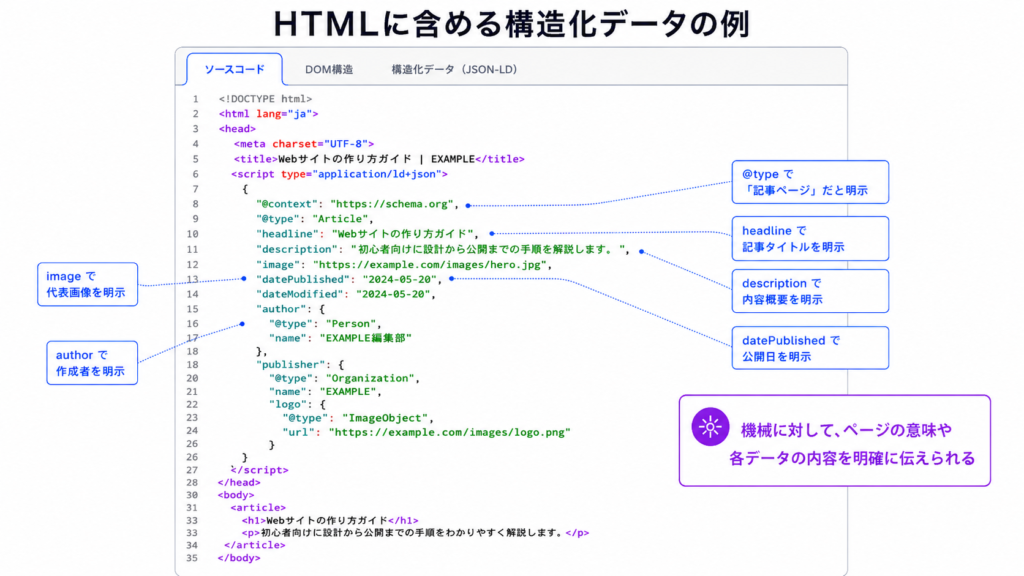Click the '</head>' closing tag line
The width and height of the screenshot is (1024, 576).
pyautogui.click(x=239, y=483)
